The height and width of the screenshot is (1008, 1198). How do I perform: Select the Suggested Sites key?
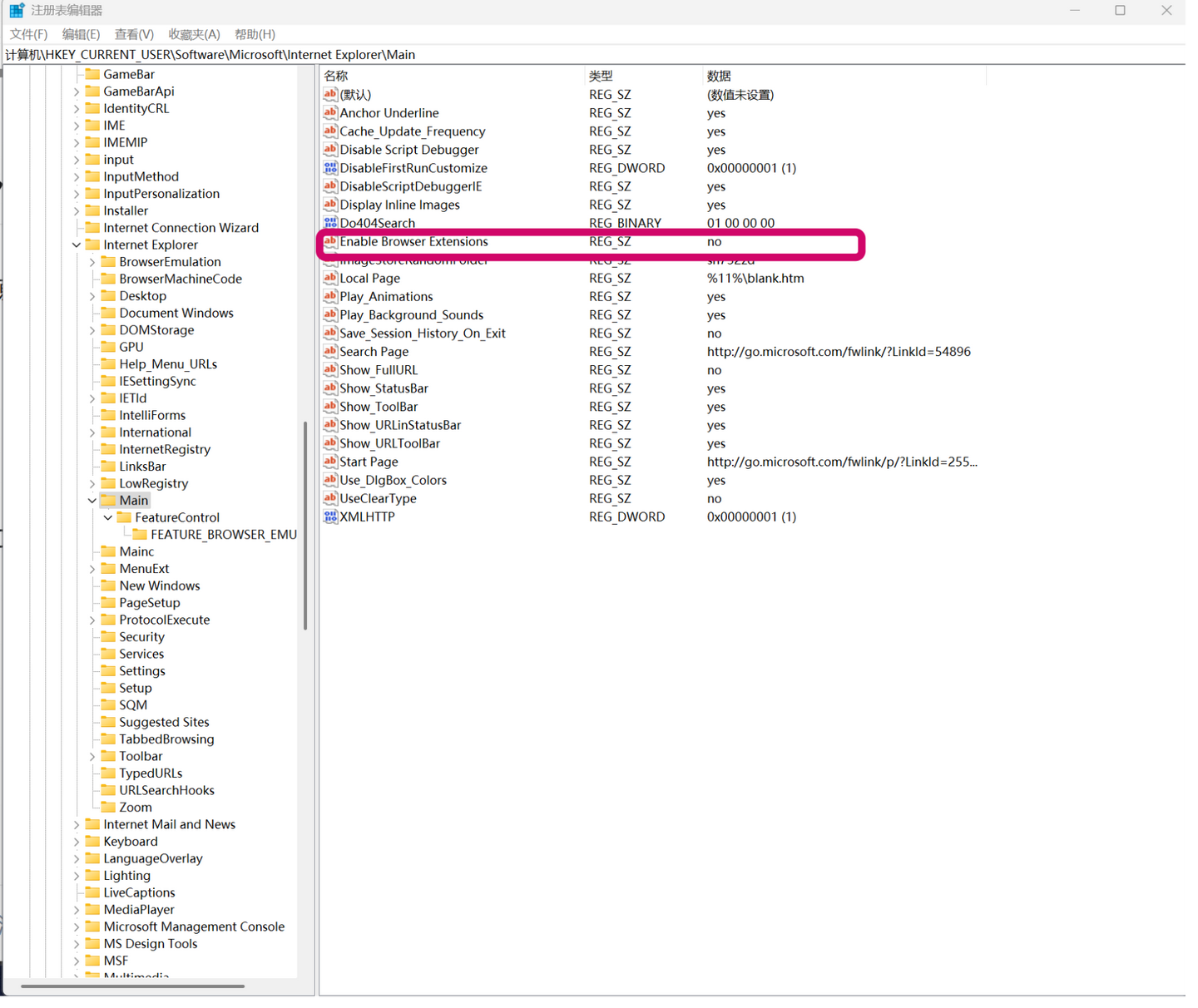click(164, 722)
